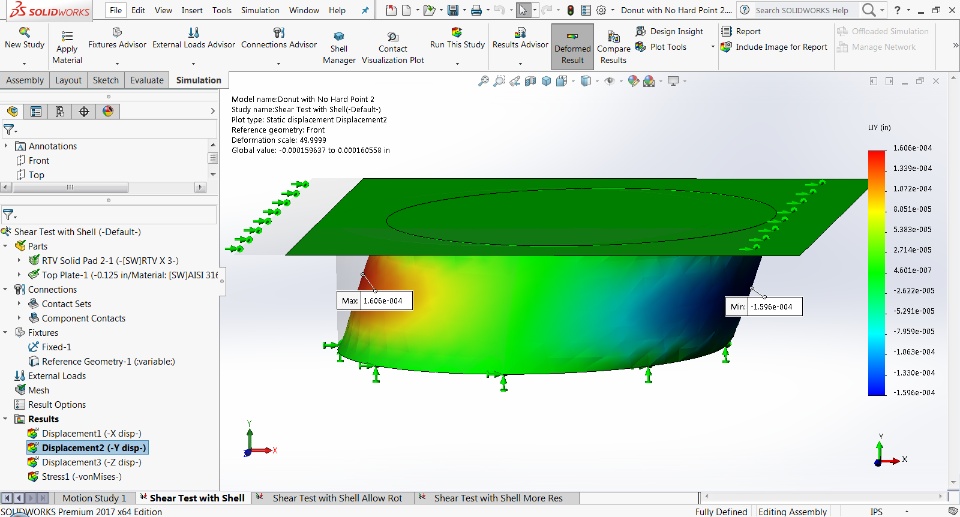
Task: Open the Simulation menu
Action: point(260,10)
